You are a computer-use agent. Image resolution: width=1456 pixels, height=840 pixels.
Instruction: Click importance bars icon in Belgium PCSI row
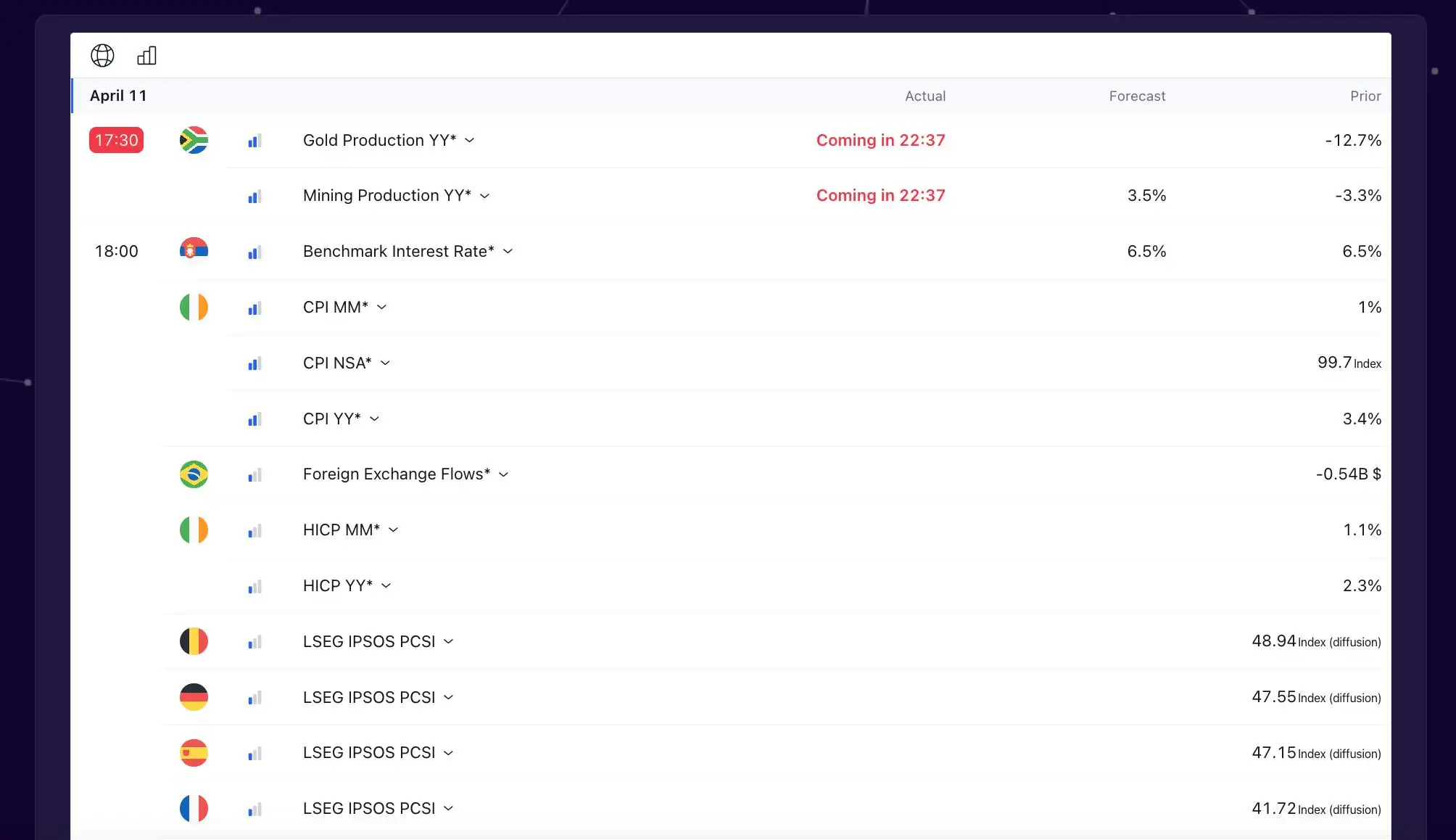coord(255,642)
